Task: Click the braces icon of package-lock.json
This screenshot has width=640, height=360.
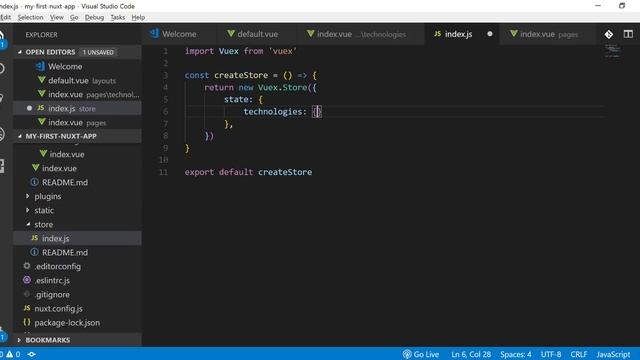Action: pos(27,322)
